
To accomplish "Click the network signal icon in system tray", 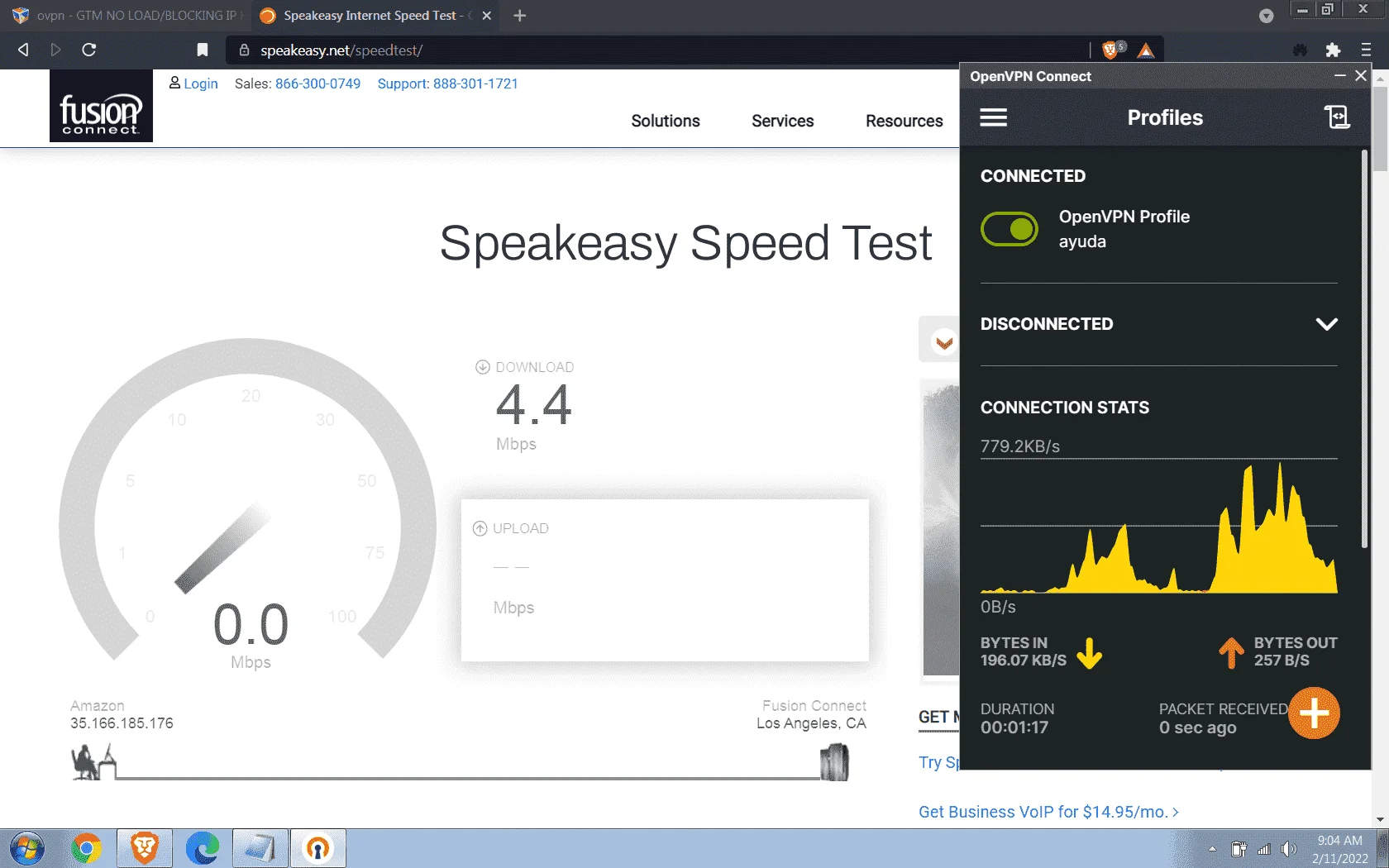I will (1264, 849).
